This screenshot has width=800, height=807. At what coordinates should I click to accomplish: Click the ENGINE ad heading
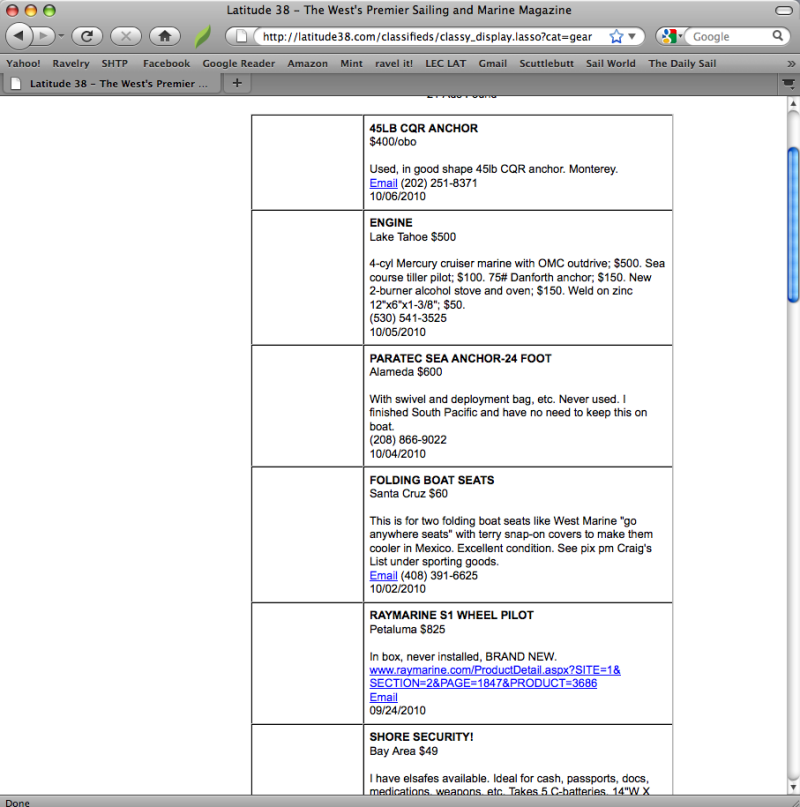tap(391, 223)
